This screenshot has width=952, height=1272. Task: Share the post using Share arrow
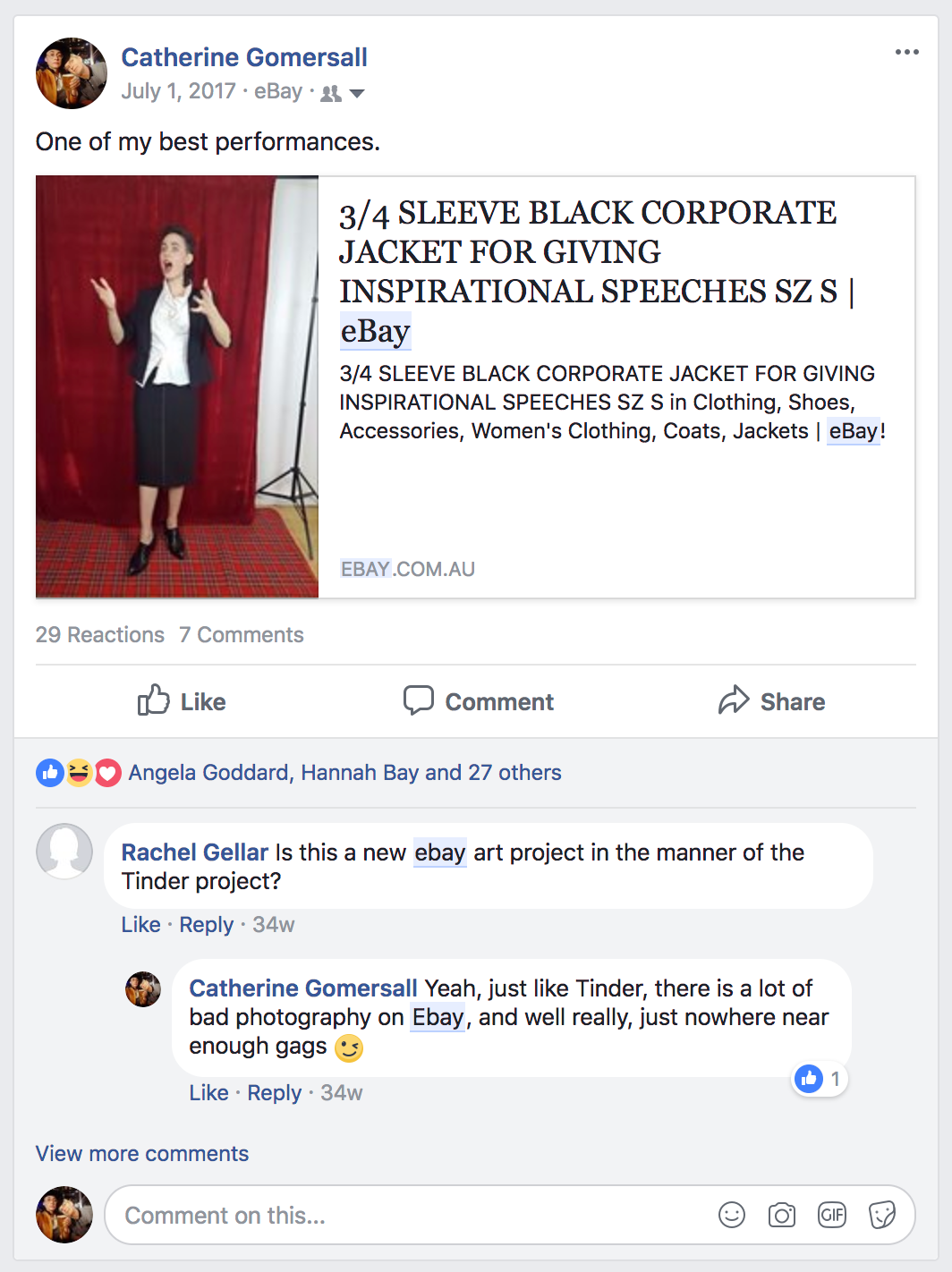[x=771, y=701]
